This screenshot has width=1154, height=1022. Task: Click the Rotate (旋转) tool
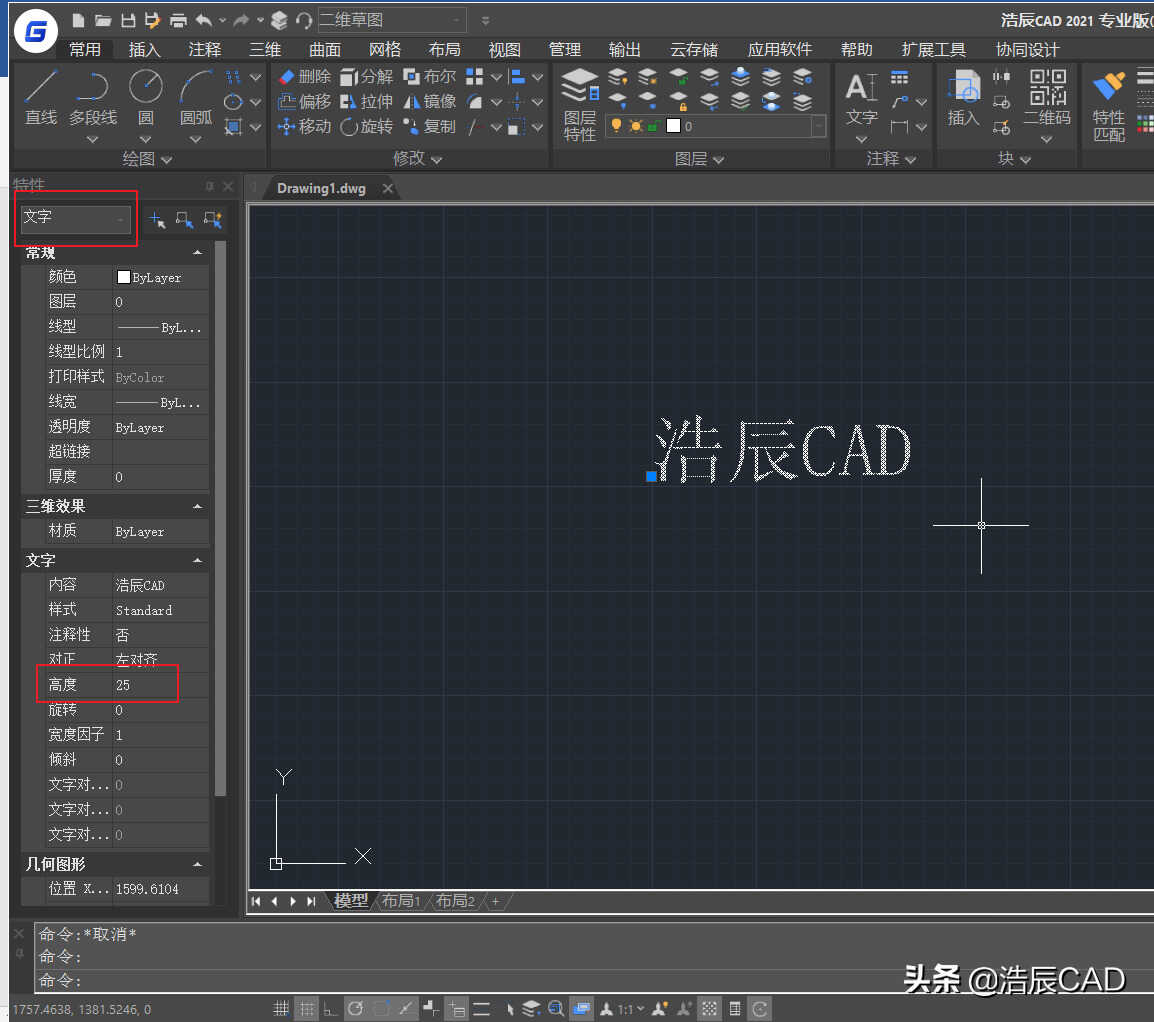367,127
